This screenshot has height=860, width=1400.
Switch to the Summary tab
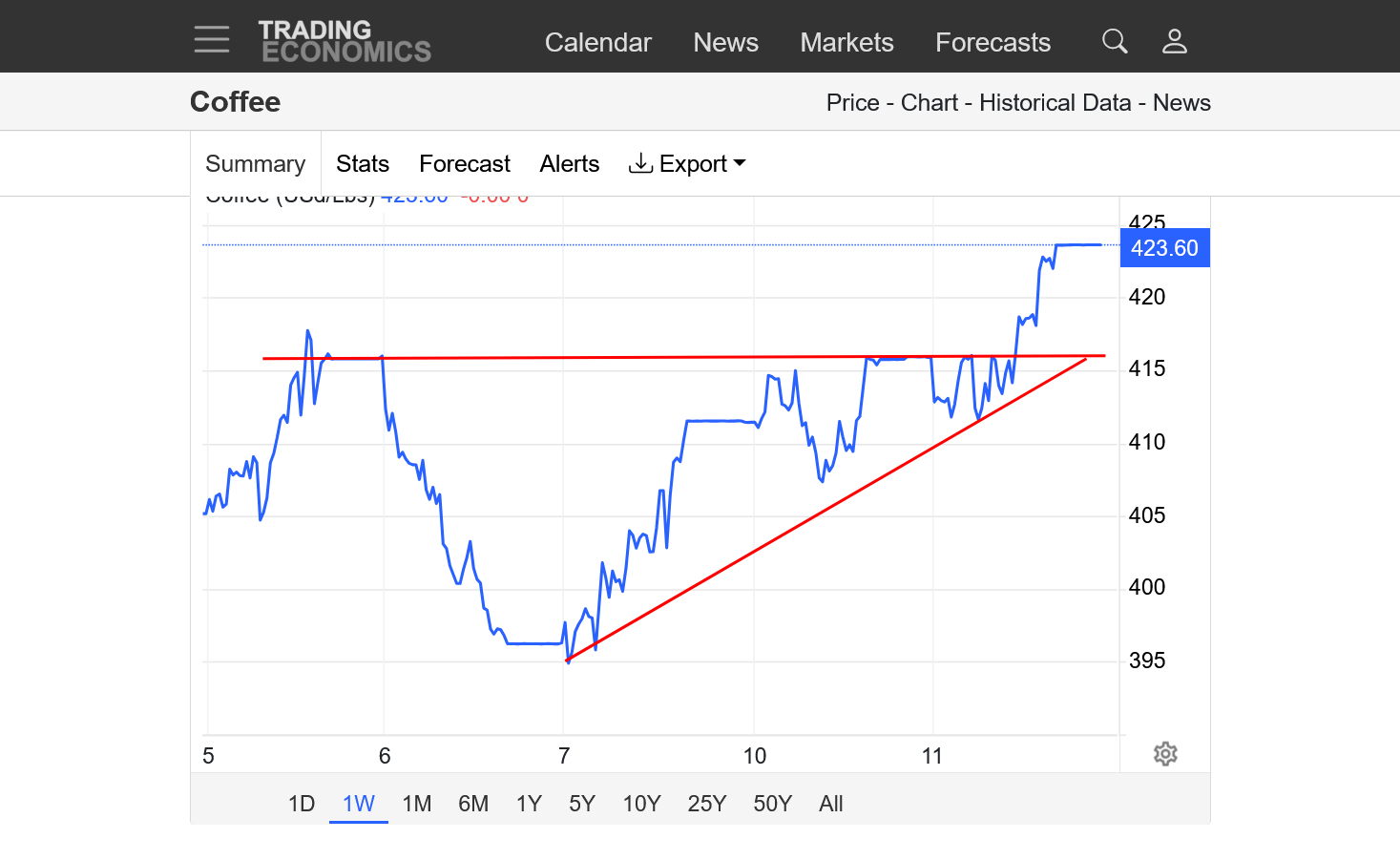(x=255, y=164)
